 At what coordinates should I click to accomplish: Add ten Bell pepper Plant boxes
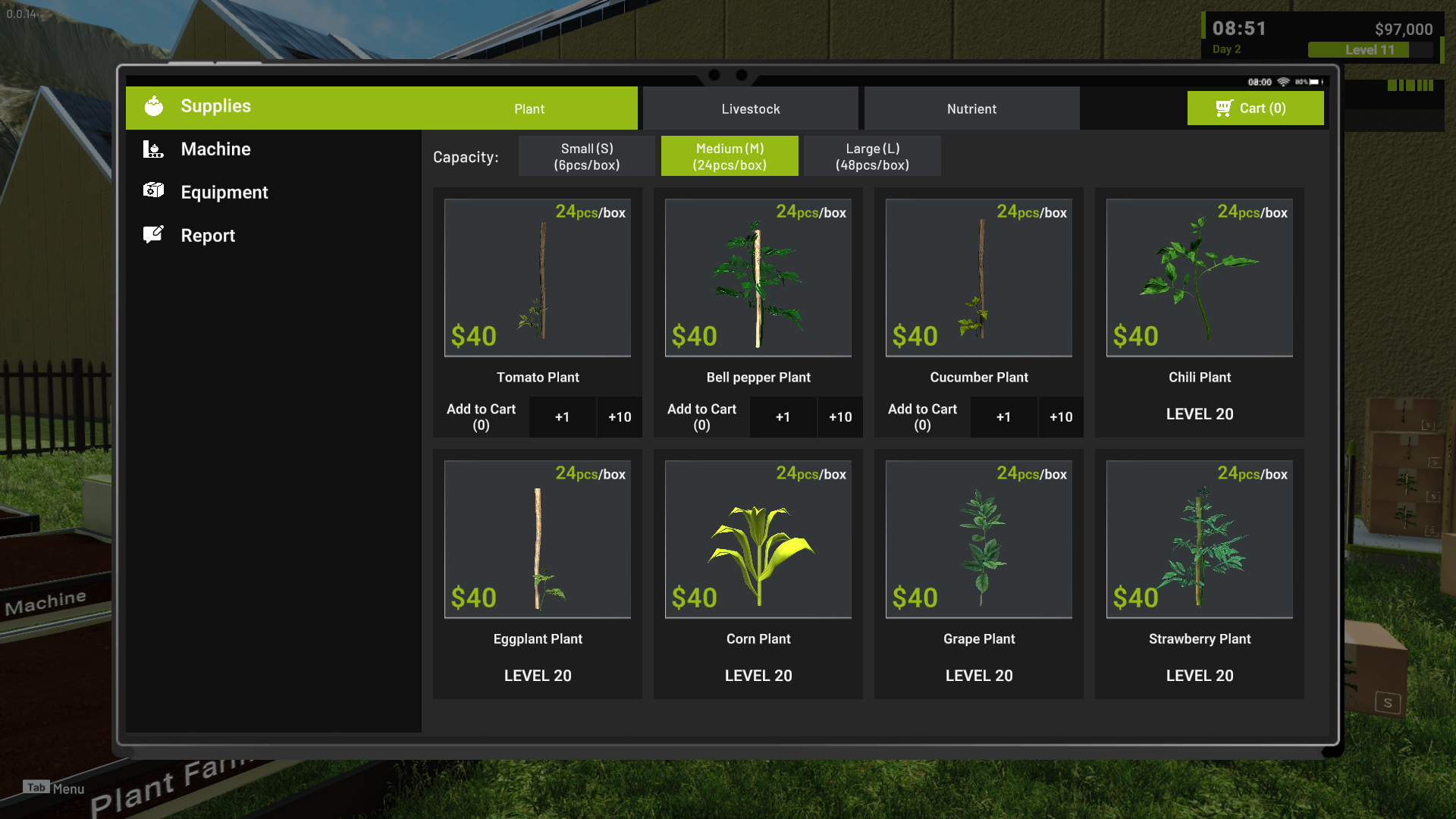point(840,417)
